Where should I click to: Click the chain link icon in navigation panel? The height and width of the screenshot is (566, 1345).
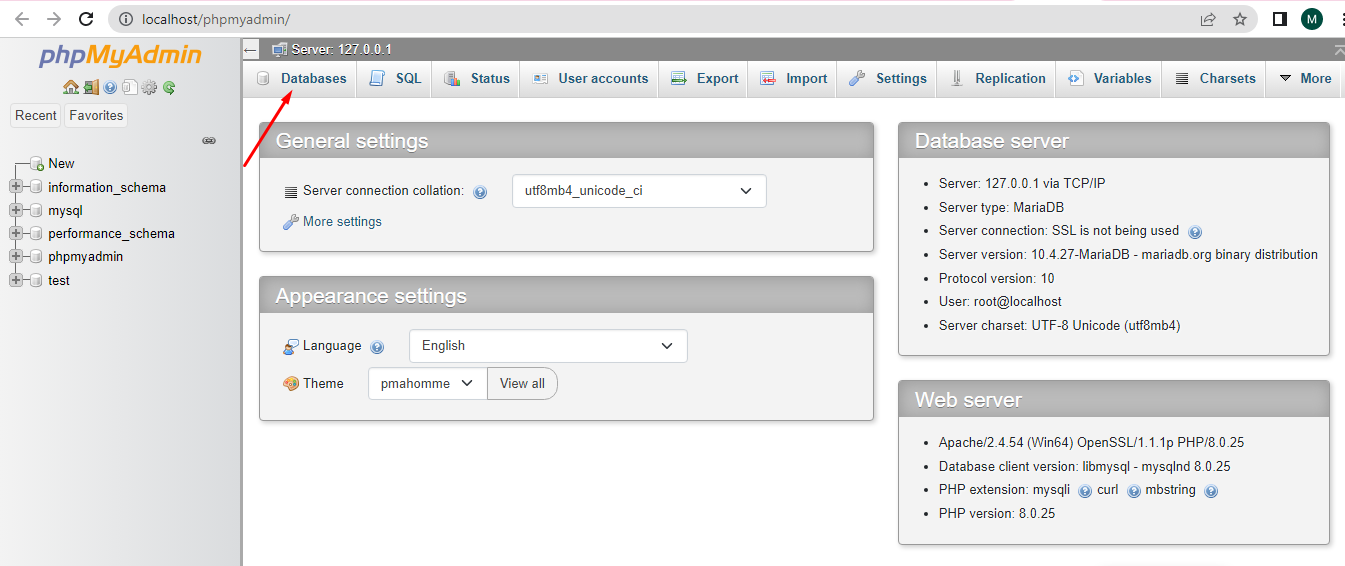click(209, 141)
